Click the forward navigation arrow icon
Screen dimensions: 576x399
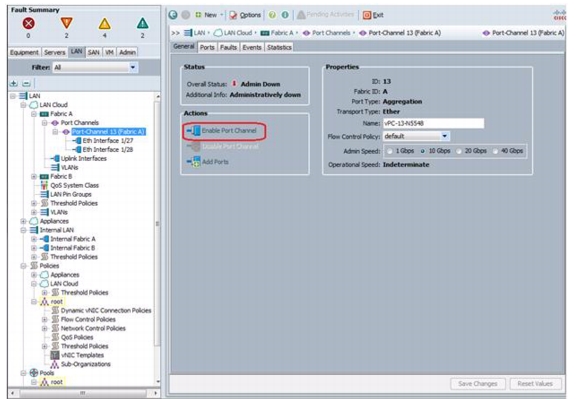tap(186, 15)
